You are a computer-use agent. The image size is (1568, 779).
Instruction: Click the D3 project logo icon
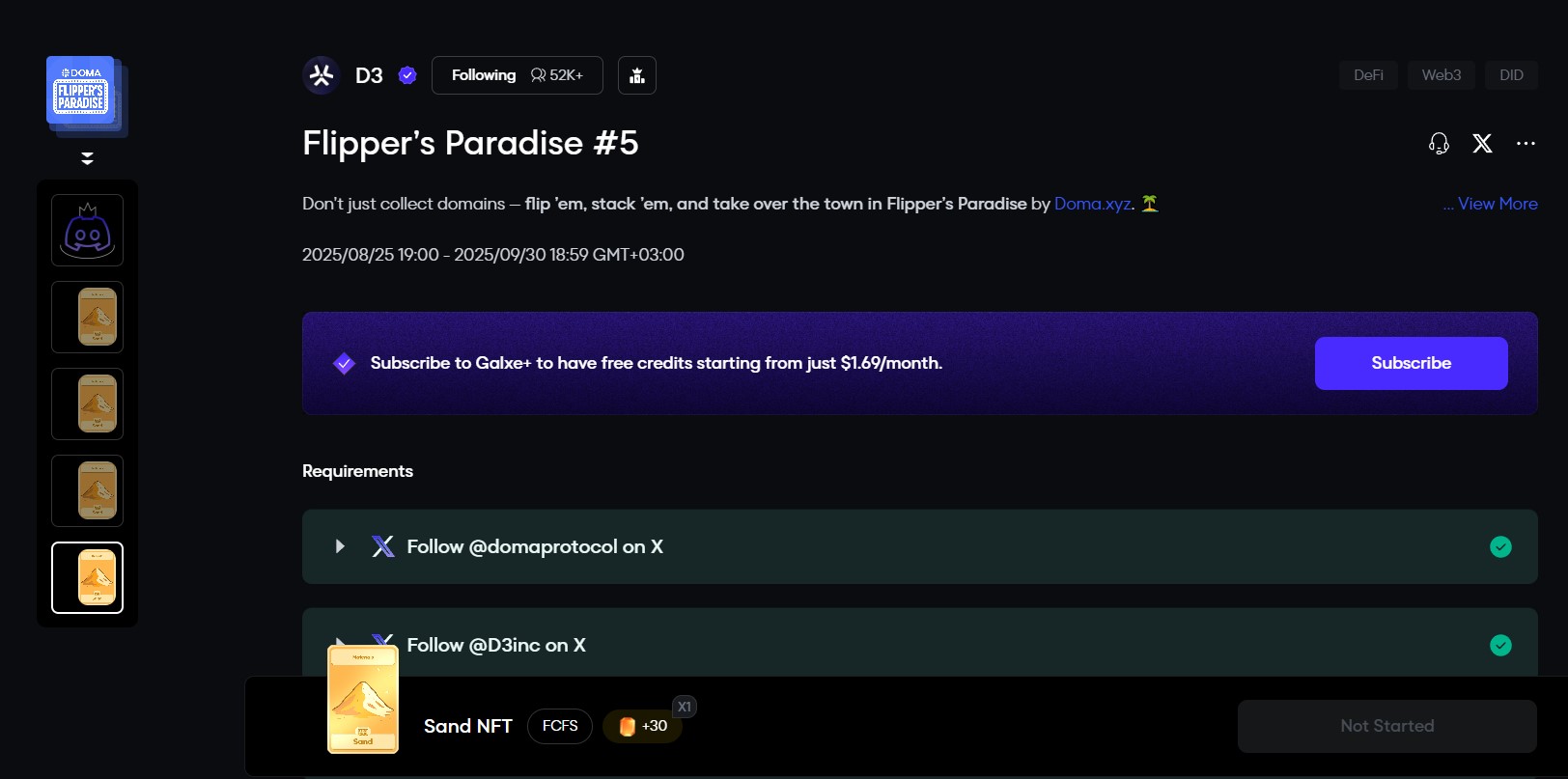pos(322,75)
